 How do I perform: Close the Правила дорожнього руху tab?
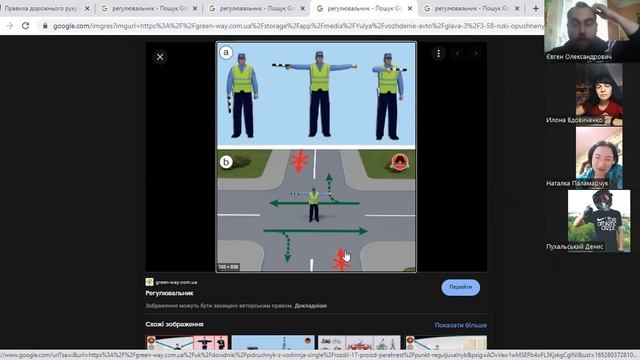pos(87,8)
